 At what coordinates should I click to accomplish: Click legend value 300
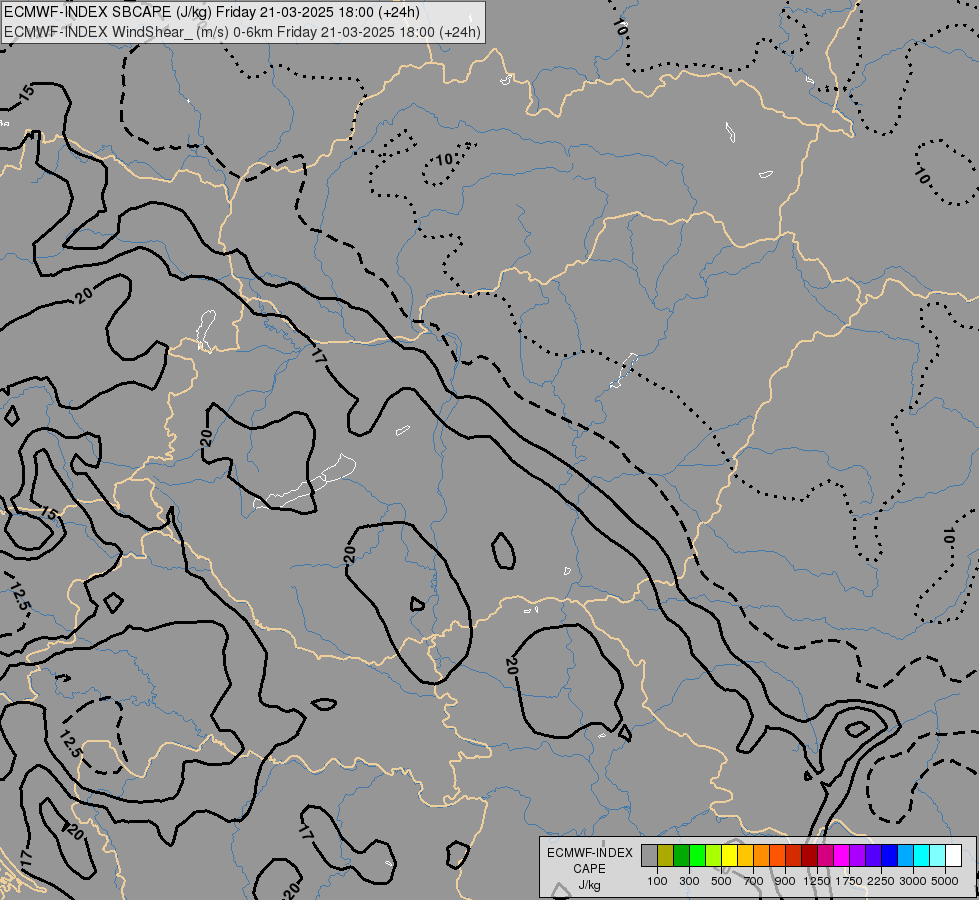[x=689, y=881]
